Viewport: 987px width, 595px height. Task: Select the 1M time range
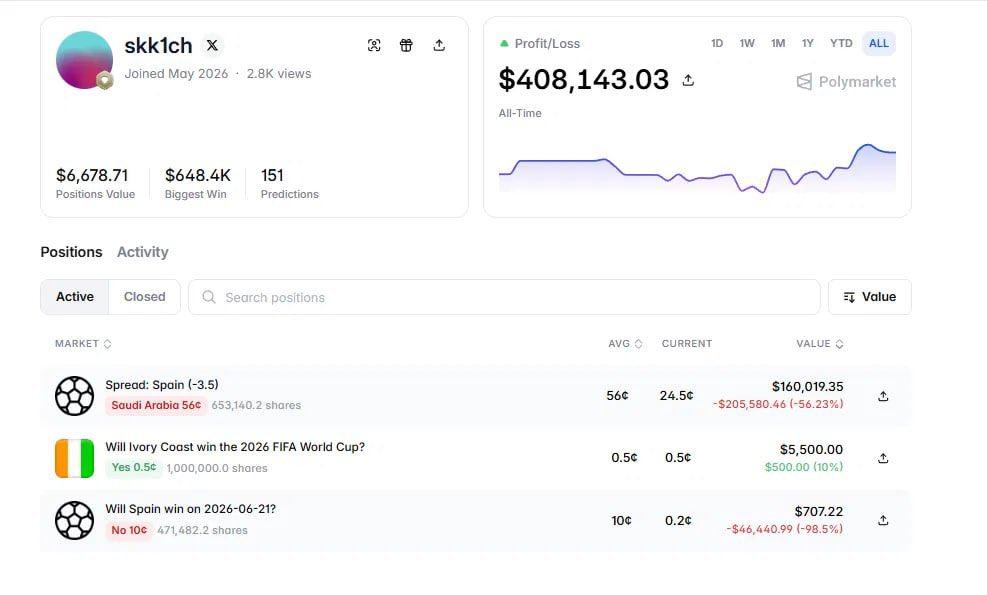pyautogui.click(x=778, y=43)
